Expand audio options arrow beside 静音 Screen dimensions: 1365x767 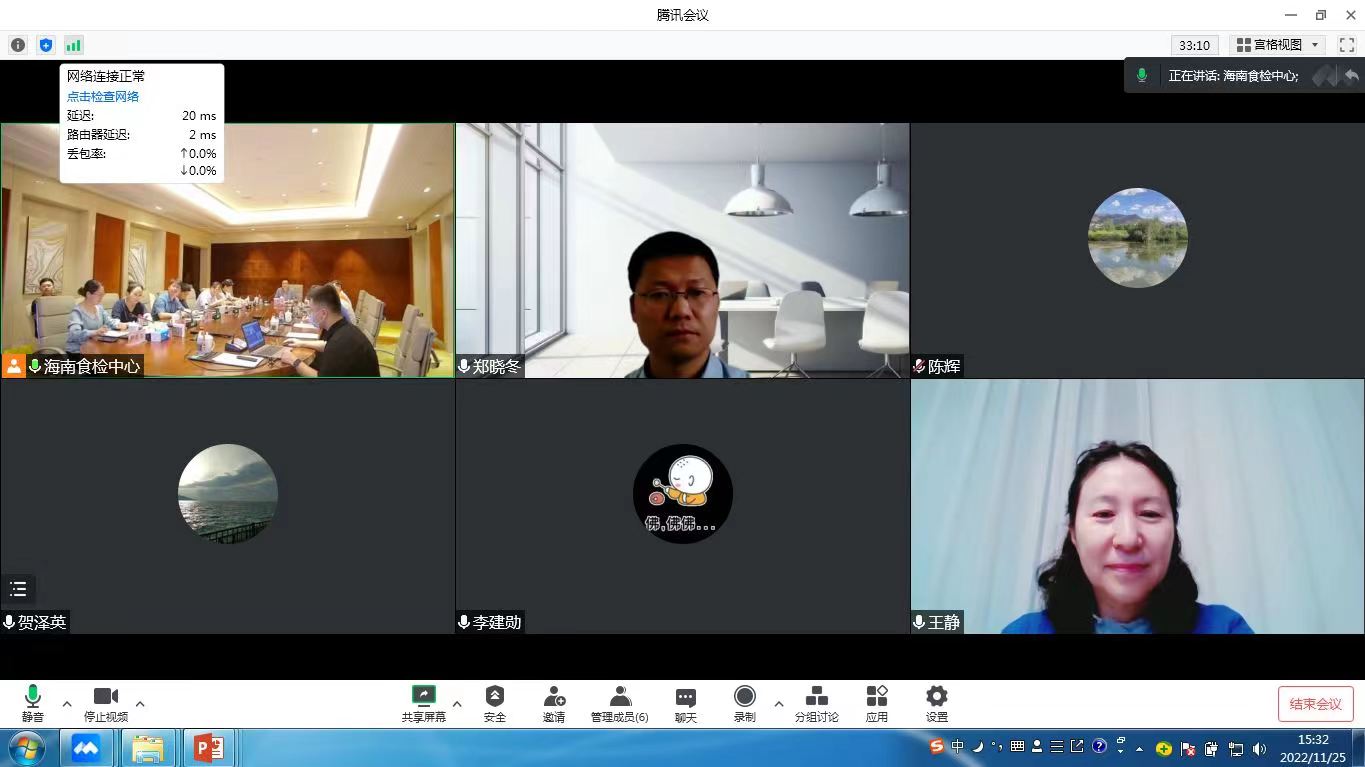[x=67, y=704]
